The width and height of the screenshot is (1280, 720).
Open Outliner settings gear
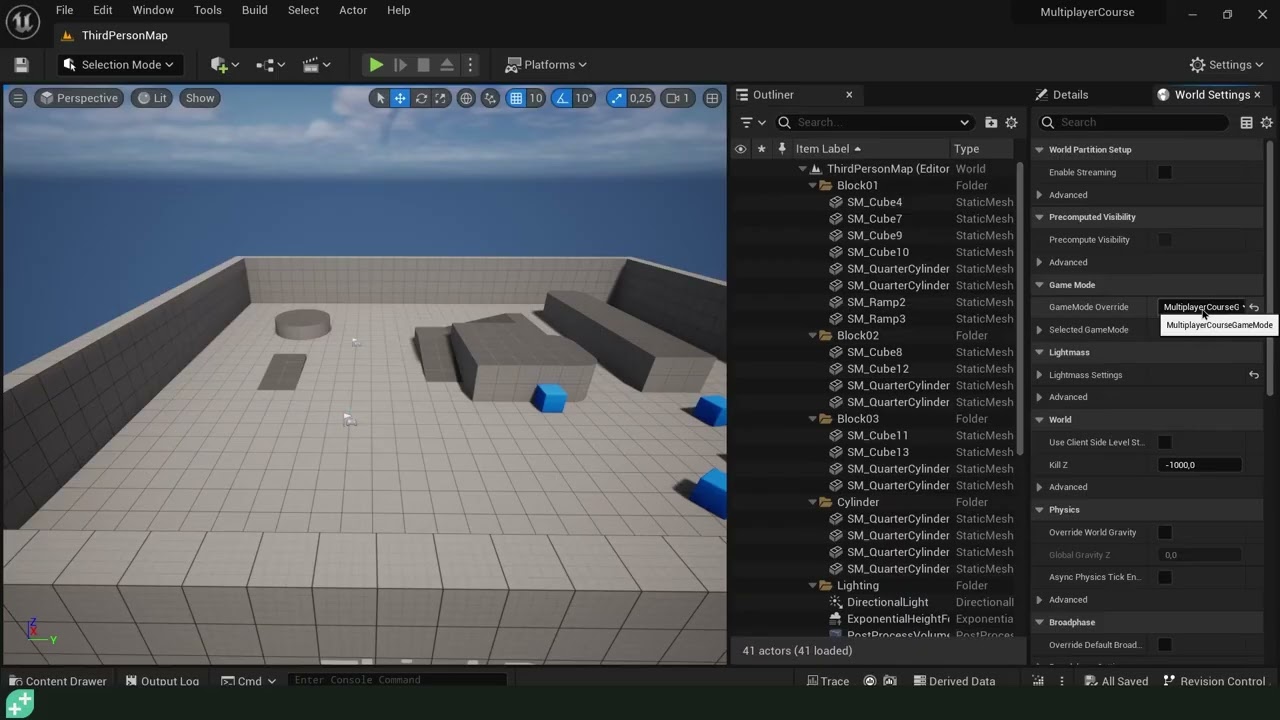(1011, 122)
